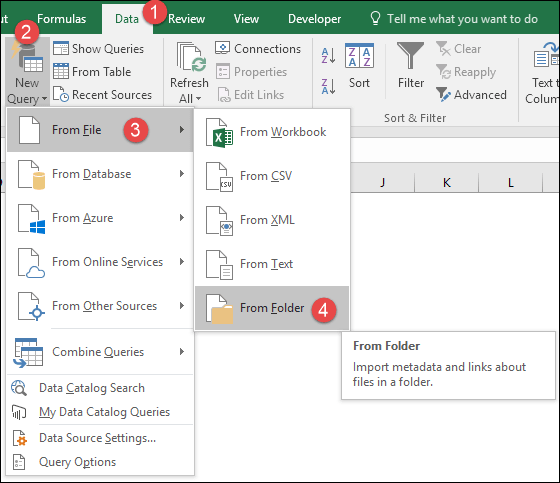Click the Show Queries label
The height and width of the screenshot is (483, 560).
(108, 49)
